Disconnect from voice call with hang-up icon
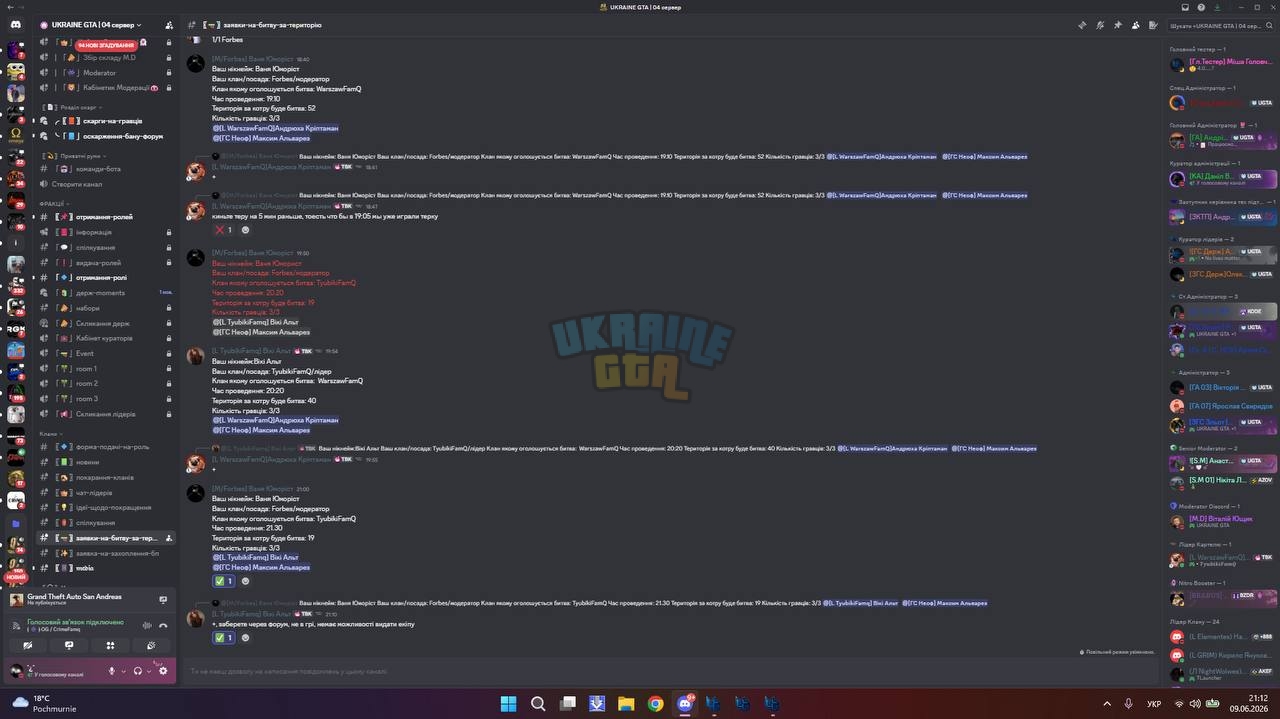Viewport: 1280px width, 719px height. (x=162, y=625)
